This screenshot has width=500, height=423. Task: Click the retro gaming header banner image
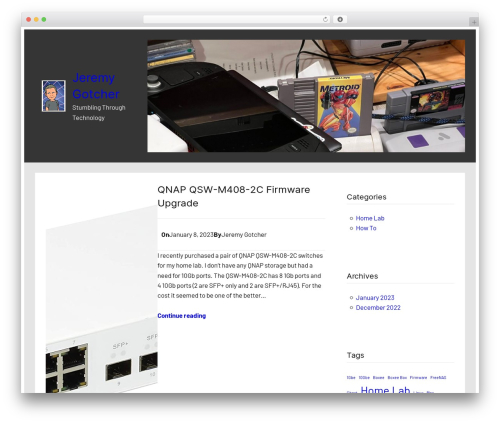(x=306, y=96)
